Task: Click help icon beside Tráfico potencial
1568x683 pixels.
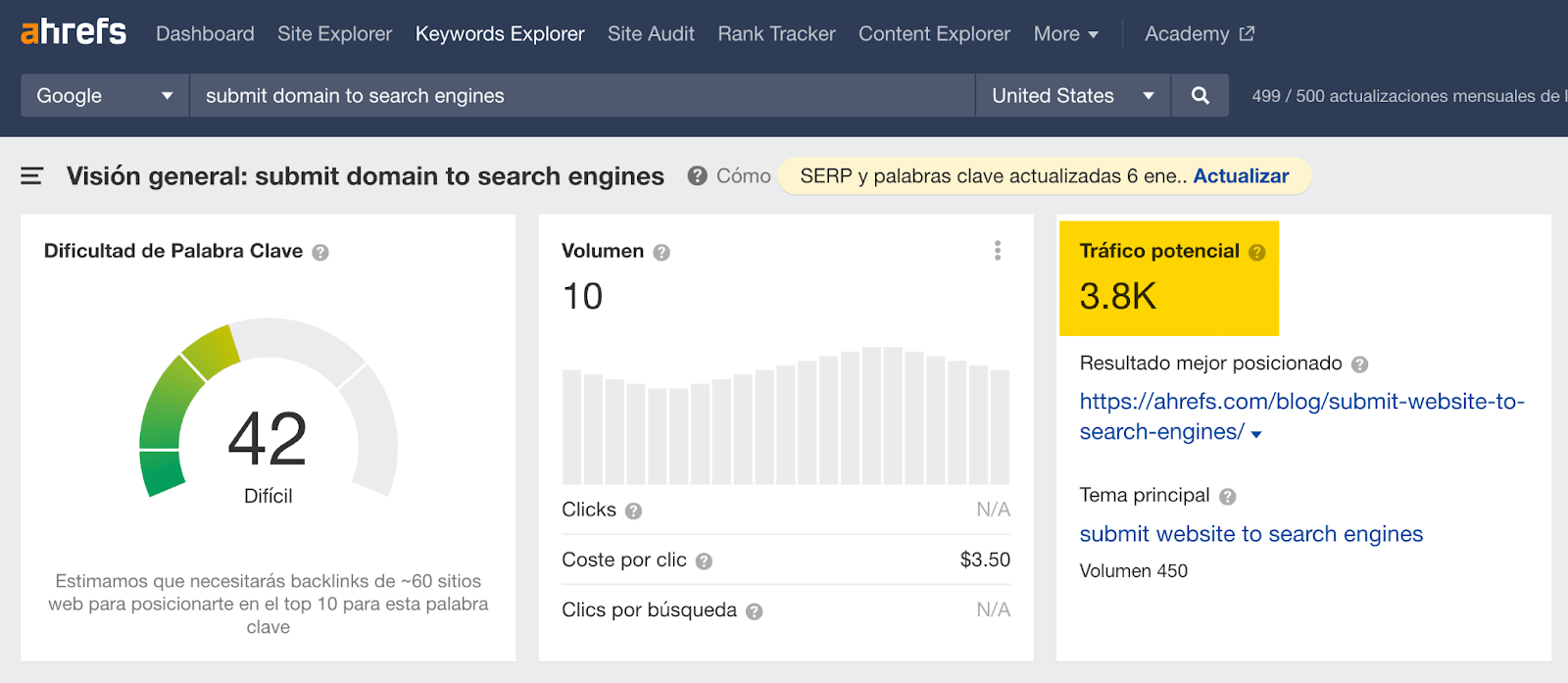Action: (1257, 253)
